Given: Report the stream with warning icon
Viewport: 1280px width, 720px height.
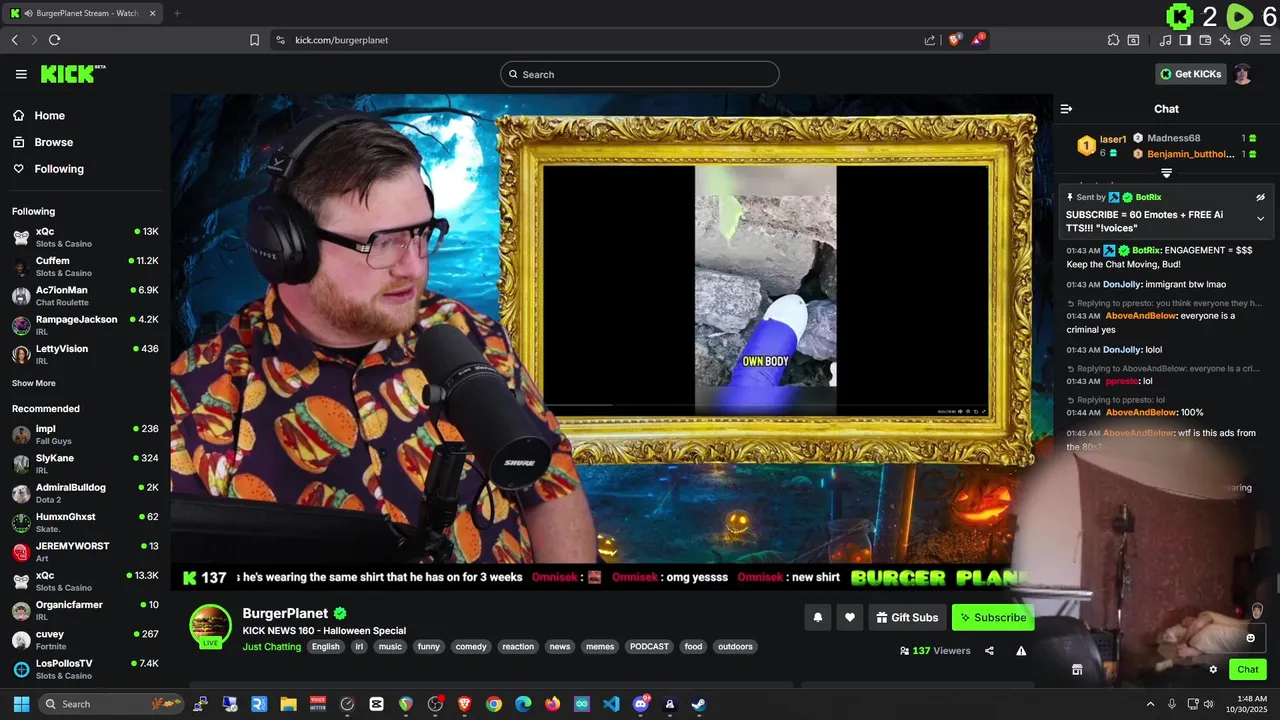Looking at the screenshot, I should click(x=1021, y=651).
